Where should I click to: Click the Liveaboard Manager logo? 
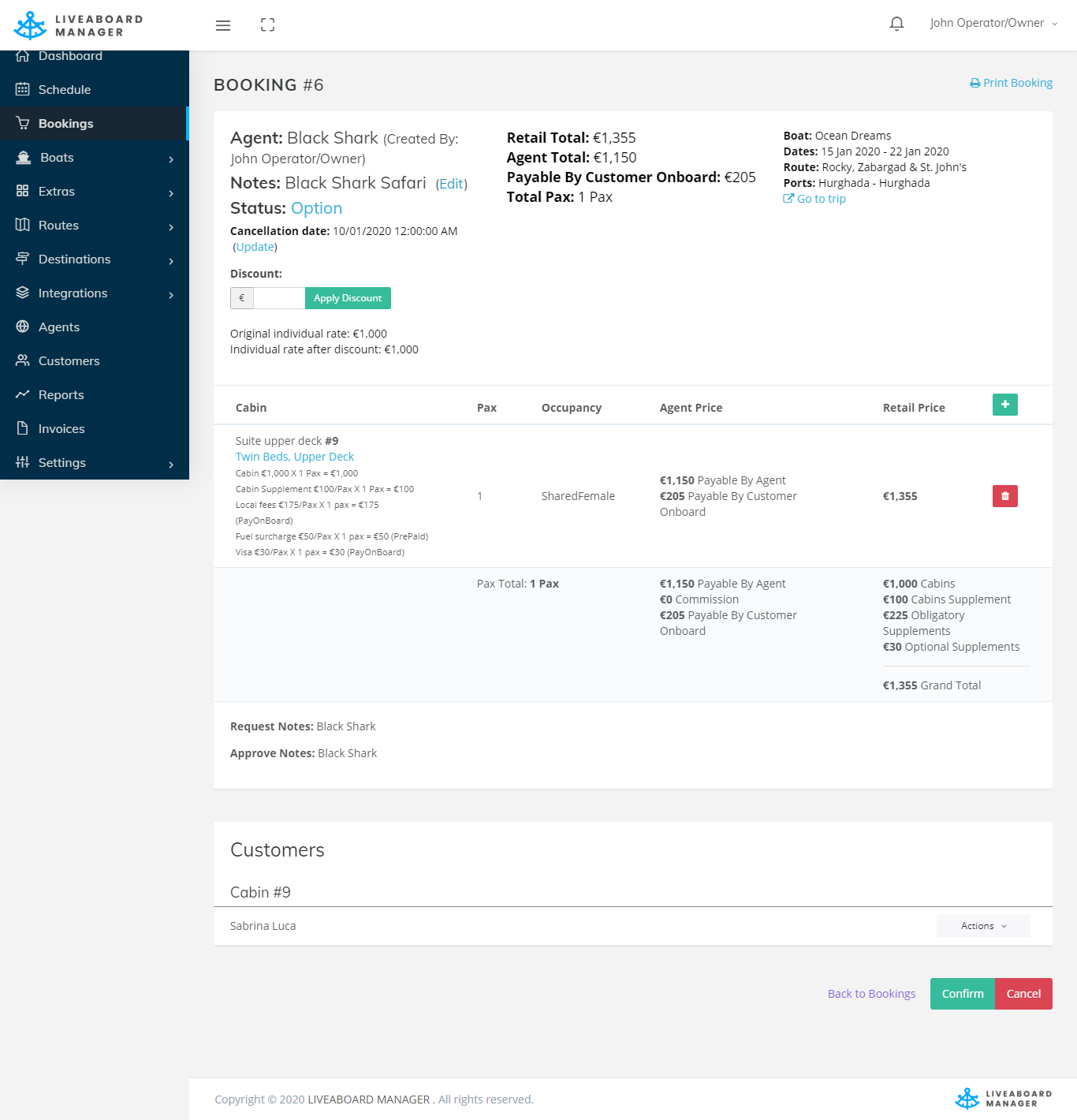coord(79,25)
